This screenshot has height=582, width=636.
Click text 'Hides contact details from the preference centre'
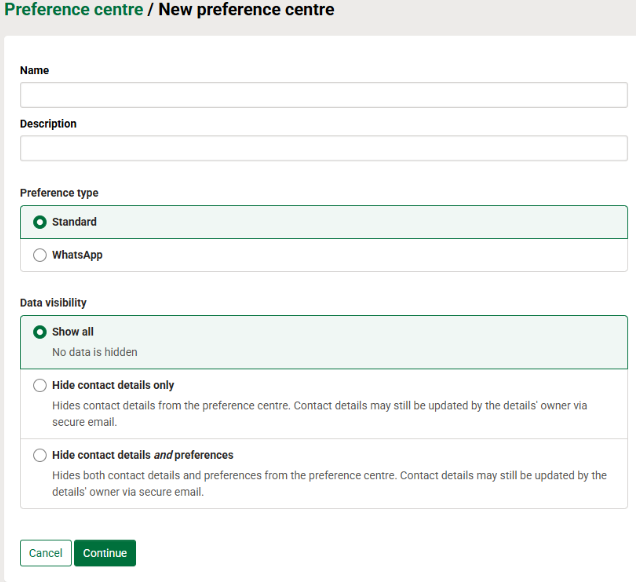tap(171, 406)
